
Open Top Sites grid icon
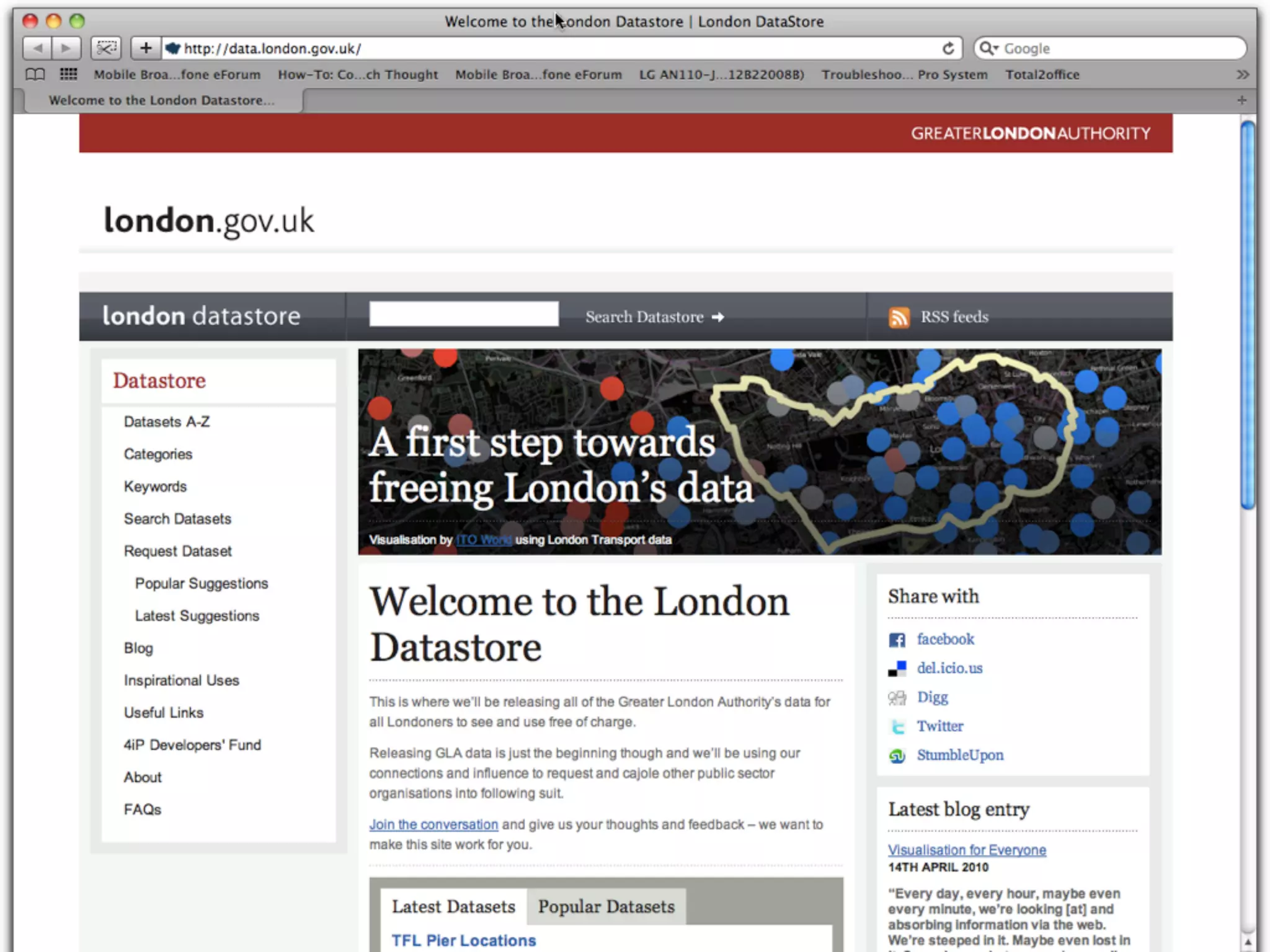click(68, 74)
